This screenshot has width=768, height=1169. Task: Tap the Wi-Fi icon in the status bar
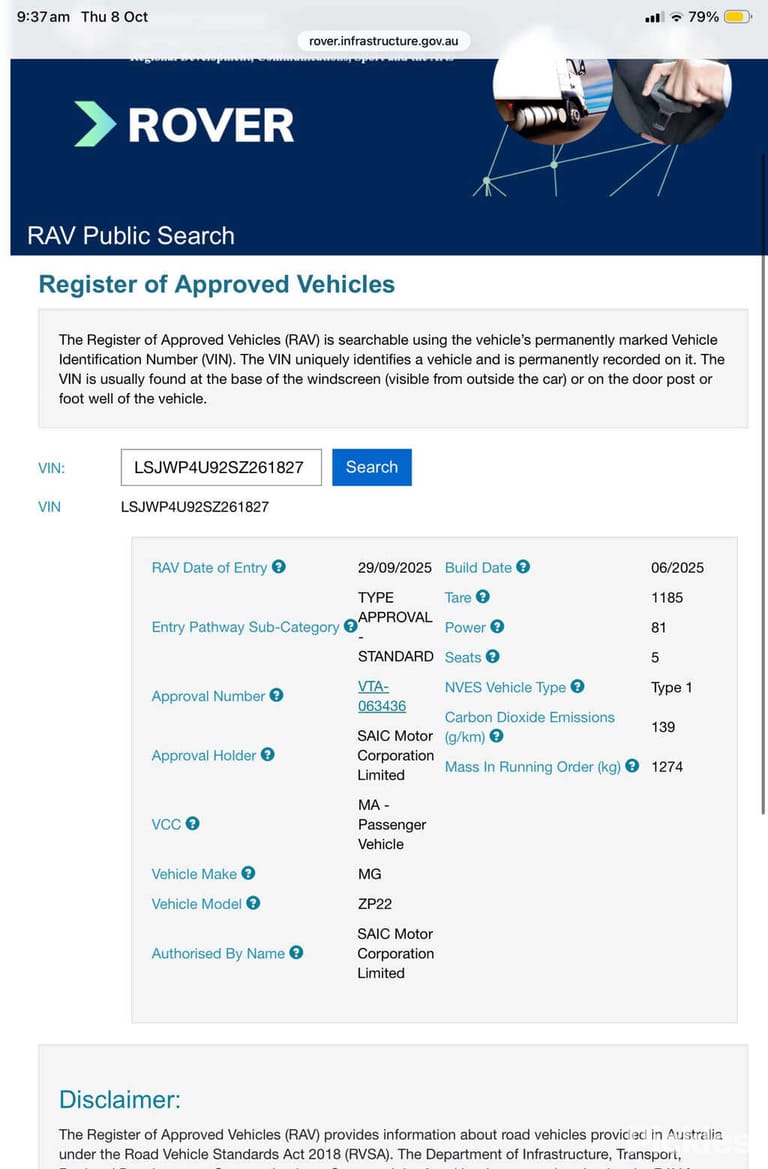click(676, 16)
